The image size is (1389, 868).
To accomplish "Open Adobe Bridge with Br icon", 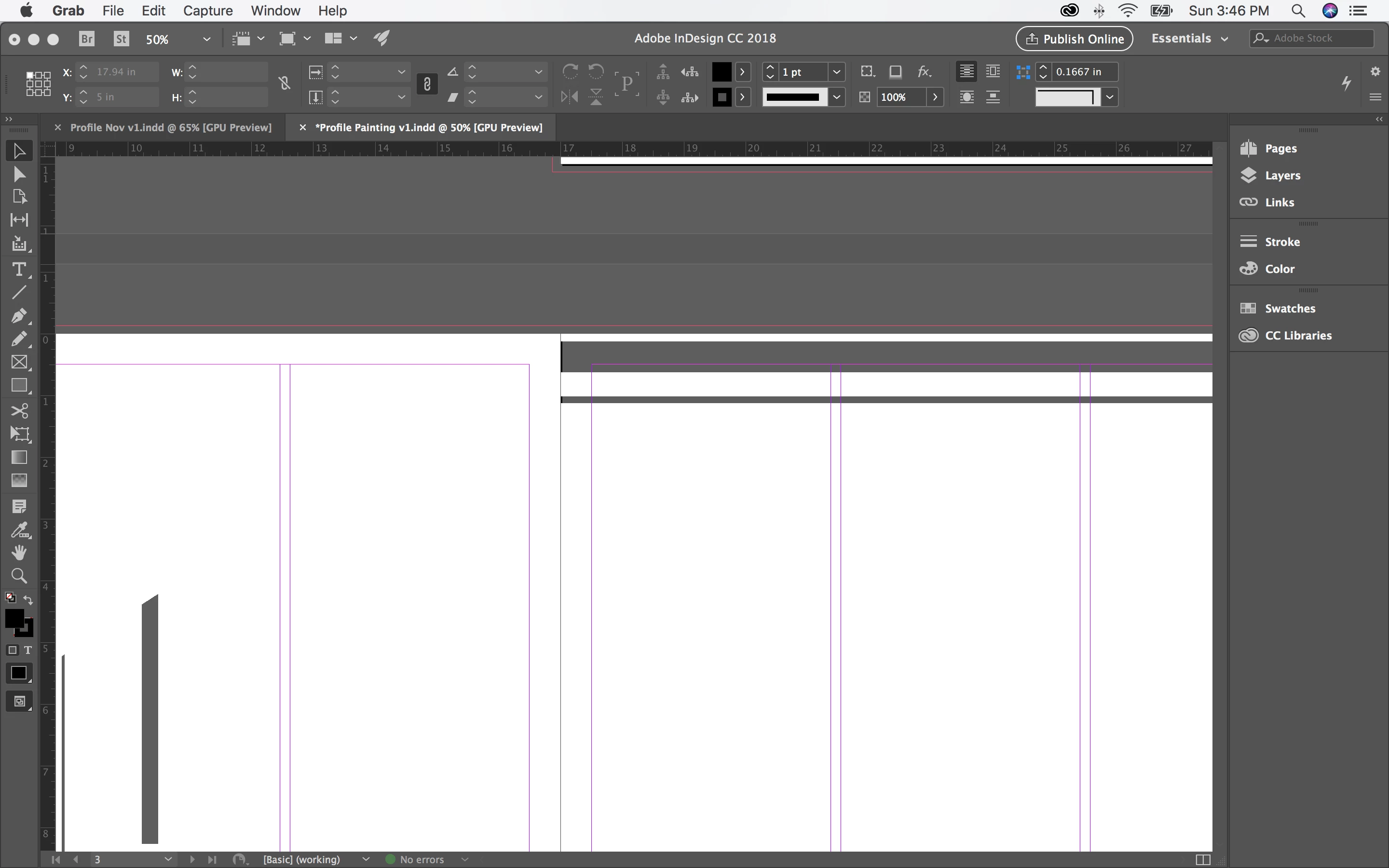I will coord(87,39).
